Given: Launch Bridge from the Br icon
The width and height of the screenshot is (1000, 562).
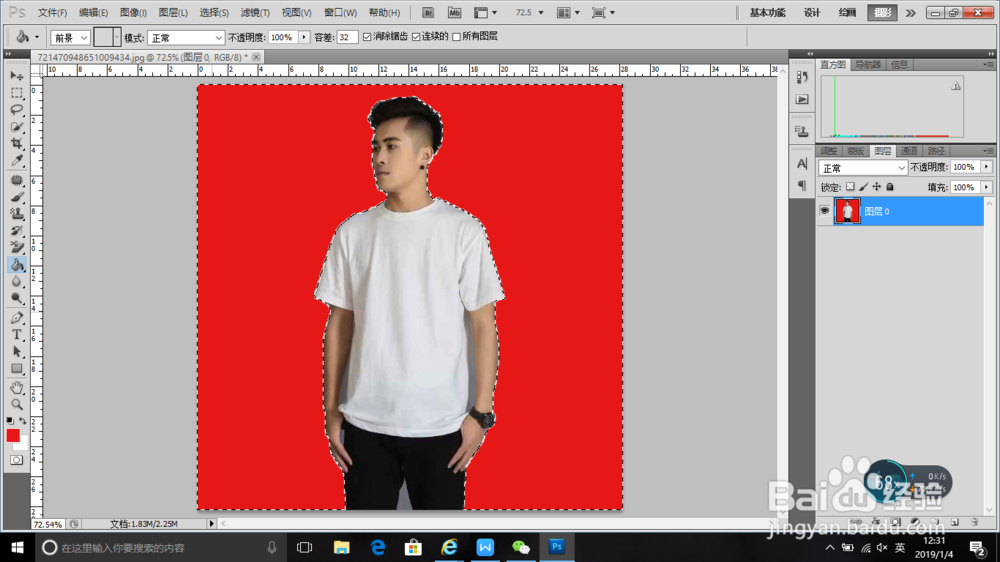Looking at the screenshot, I should click(428, 13).
